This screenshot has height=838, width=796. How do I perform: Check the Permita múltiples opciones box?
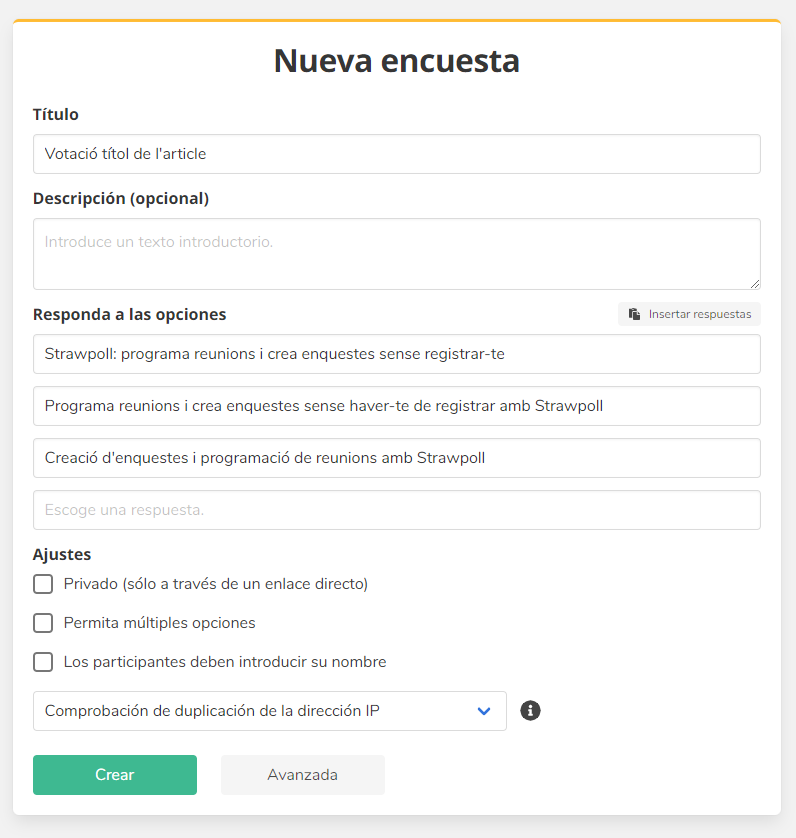click(x=43, y=623)
